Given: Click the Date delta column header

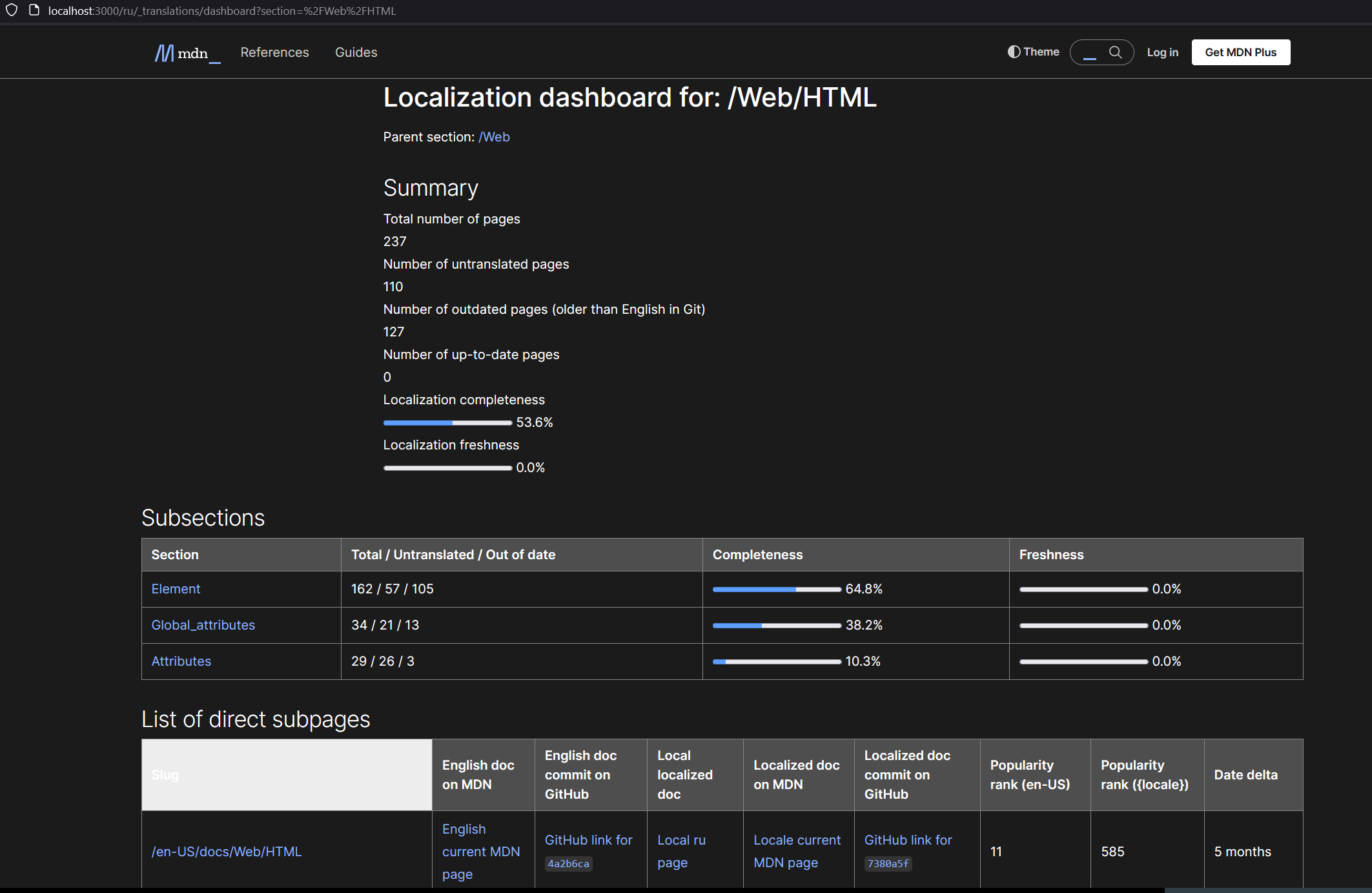Looking at the screenshot, I should point(1253,775).
